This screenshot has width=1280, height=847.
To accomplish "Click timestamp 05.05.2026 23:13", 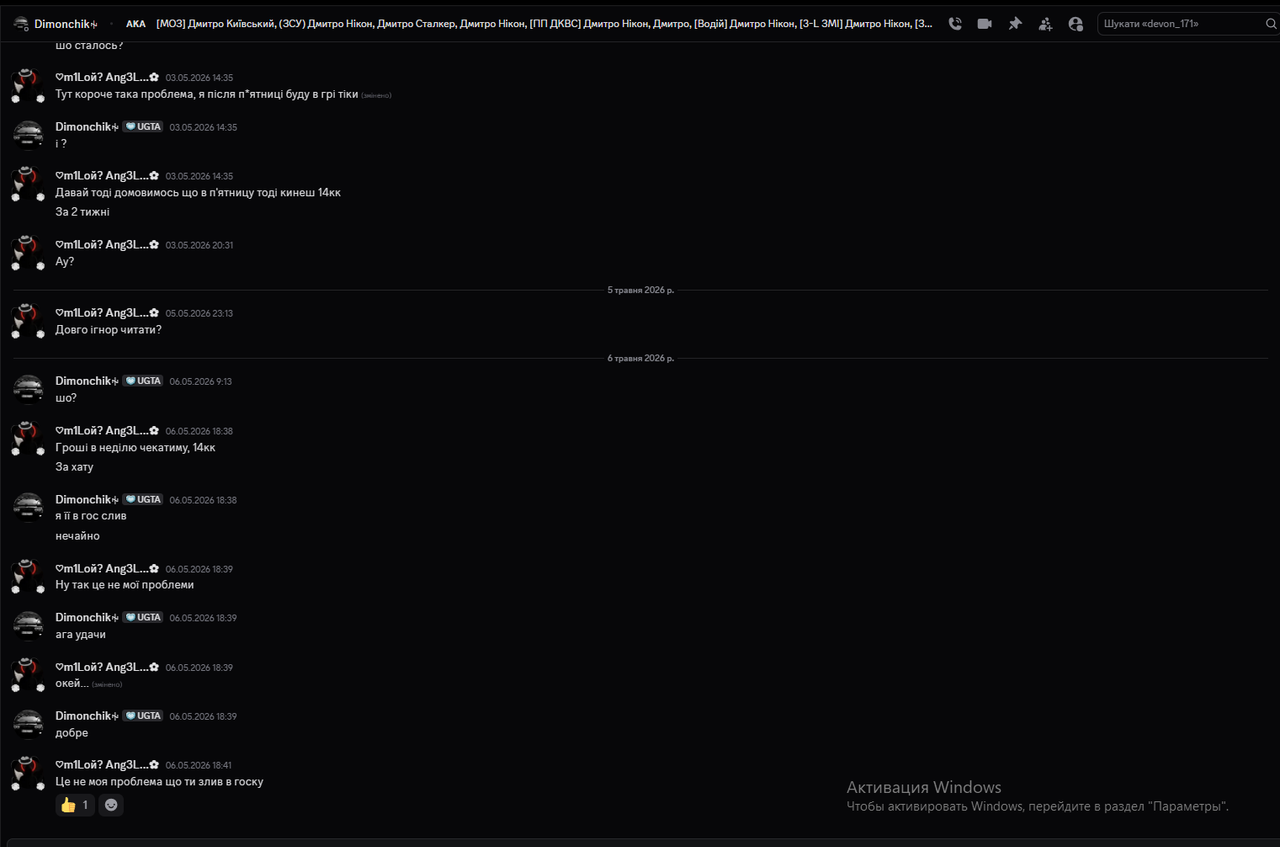I will (x=199, y=313).
